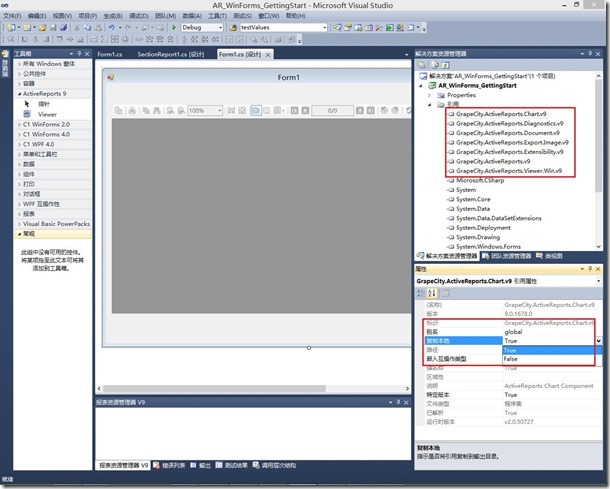Collapse the ActiveReports 9 toolbox group
The height and width of the screenshot is (489, 610).
coord(19,94)
